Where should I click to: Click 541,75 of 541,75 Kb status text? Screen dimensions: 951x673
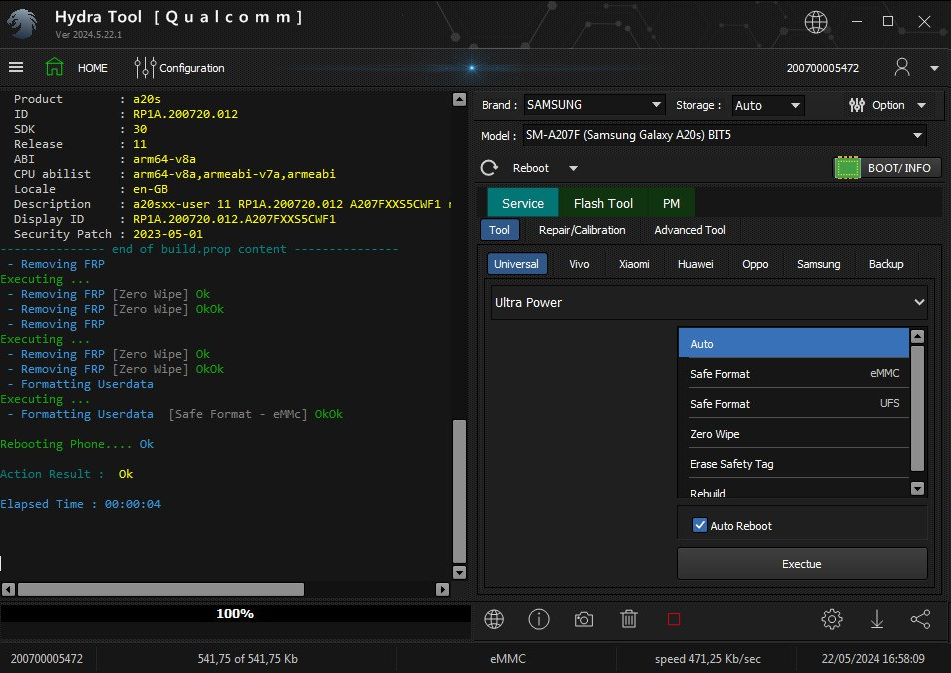247,658
